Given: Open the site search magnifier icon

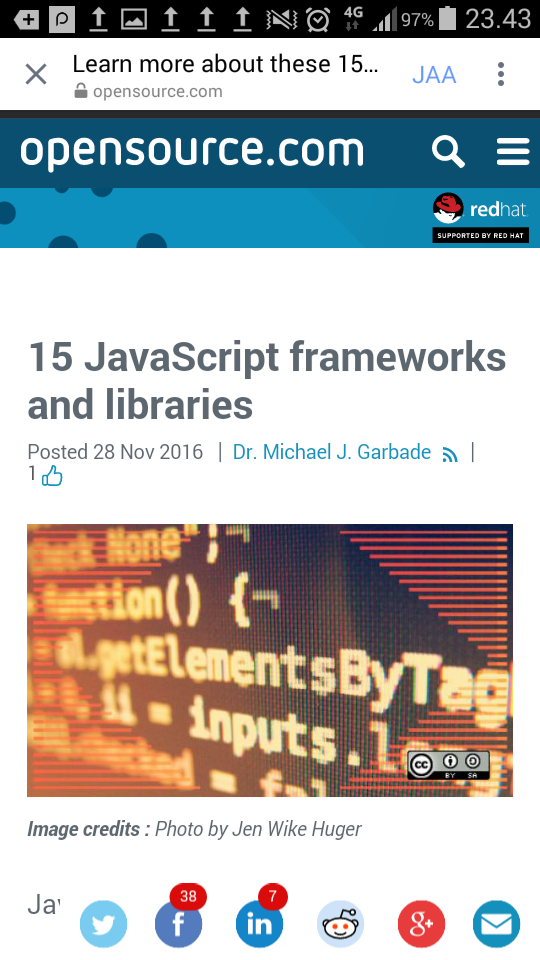Looking at the screenshot, I should [448, 152].
